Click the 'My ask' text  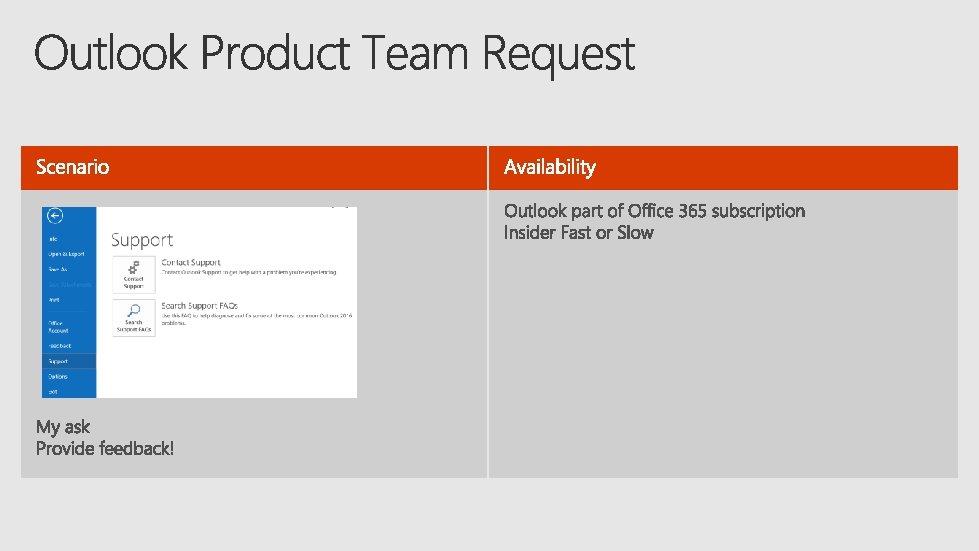(63, 427)
